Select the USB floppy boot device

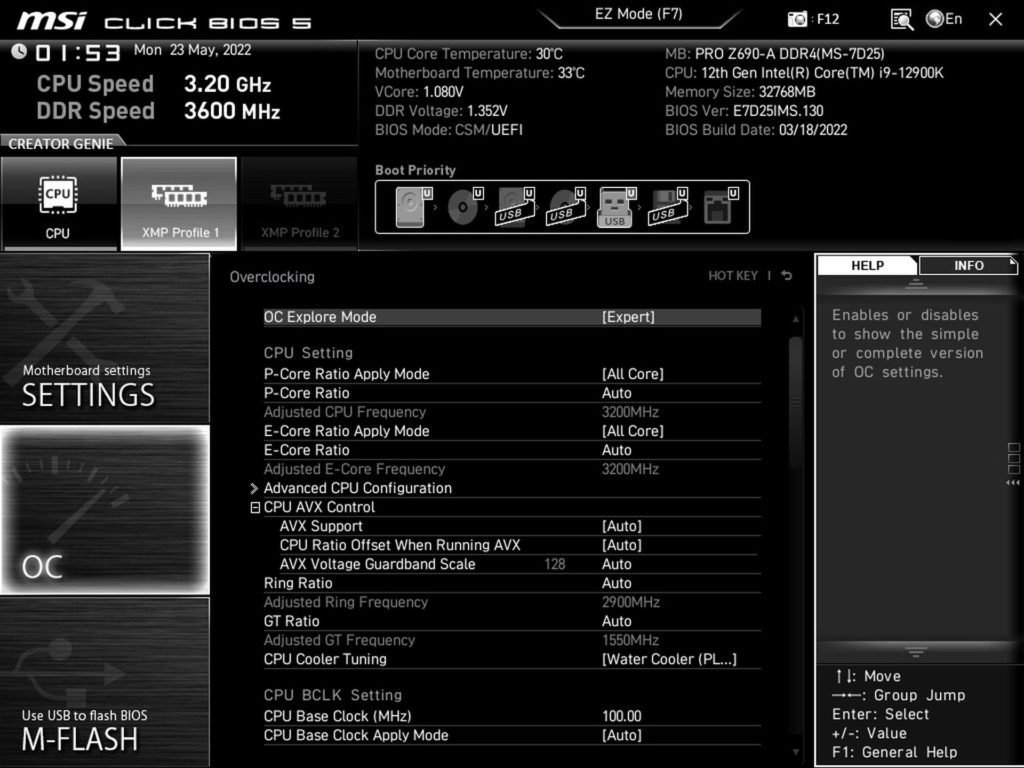667,207
